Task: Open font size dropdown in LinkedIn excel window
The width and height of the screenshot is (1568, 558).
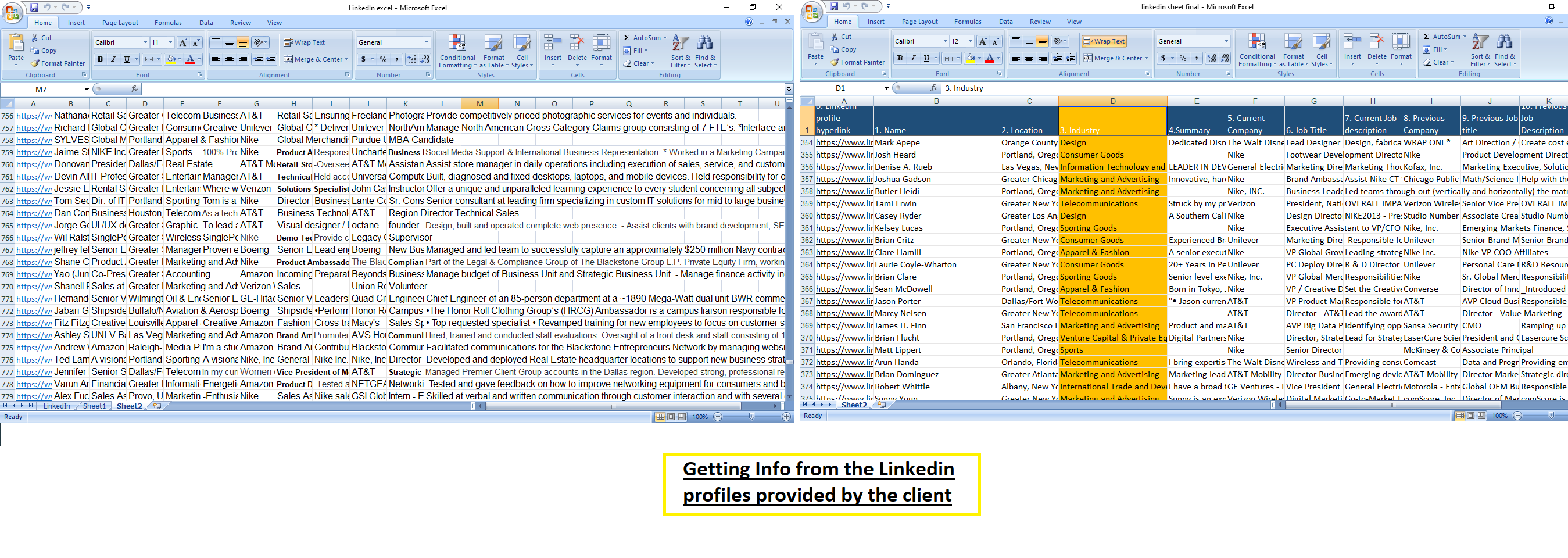Action: pos(170,42)
